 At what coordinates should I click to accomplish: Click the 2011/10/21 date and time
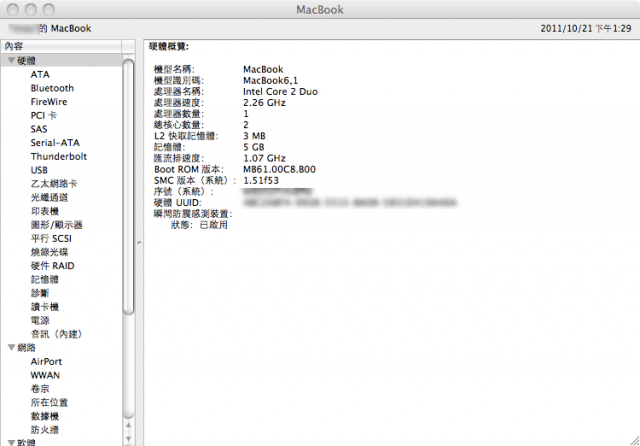pos(586,29)
